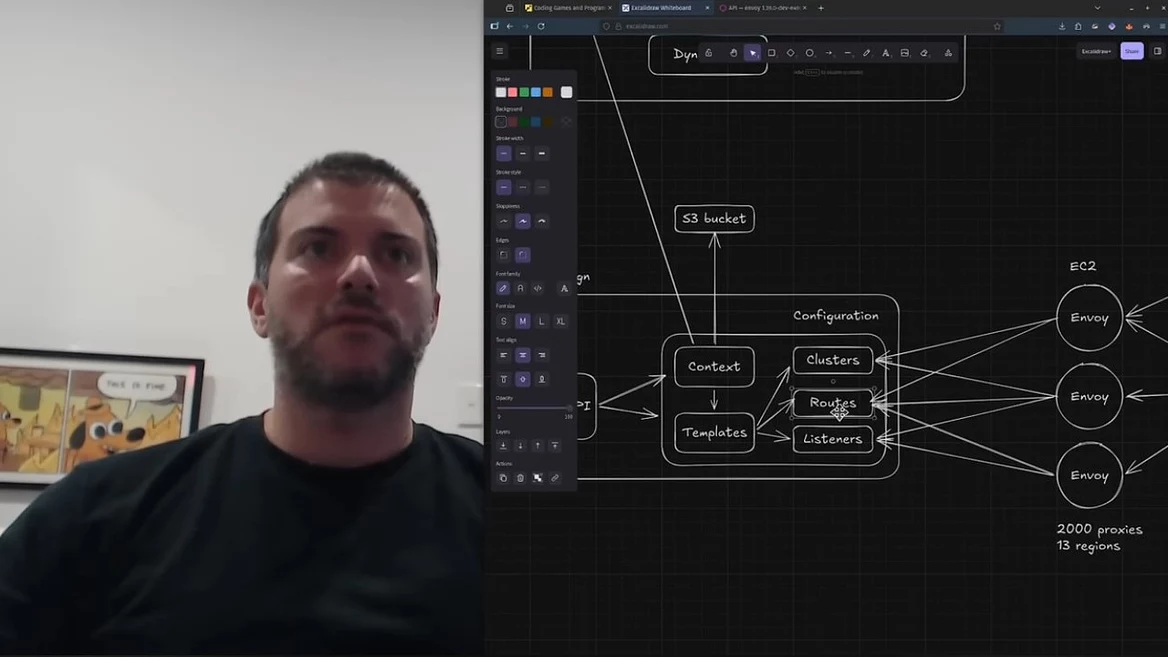Select the Rectangle tool
The height and width of the screenshot is (657, 1168).
[772, 53]
